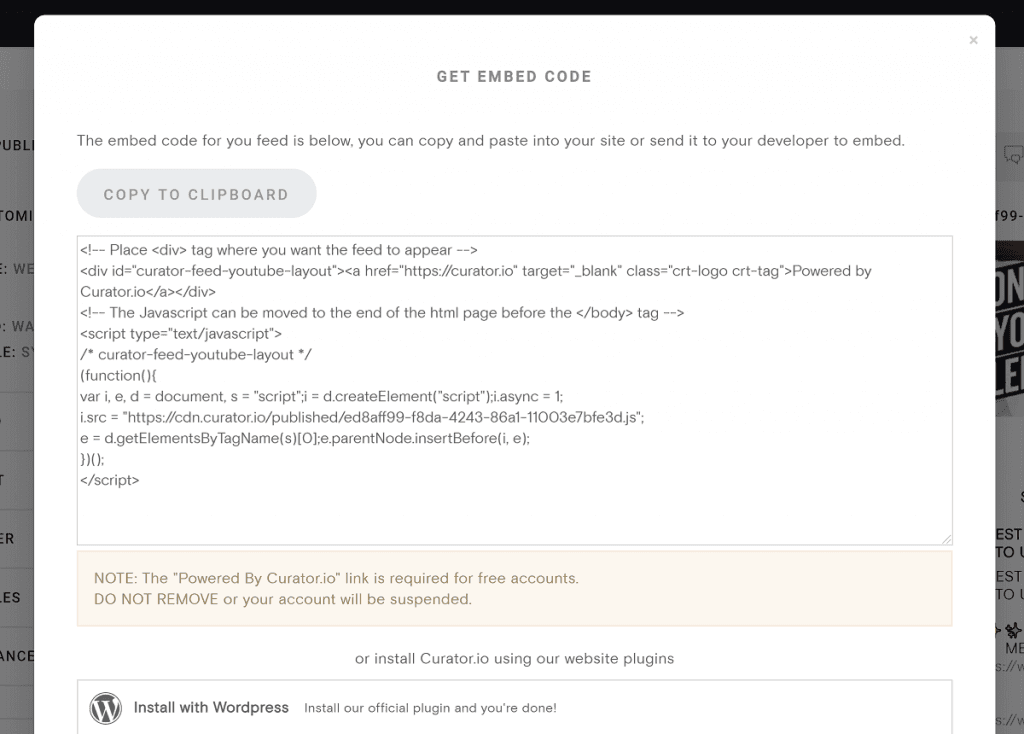Click the WordPress logo icon

pyautogui.click(x=106, y=708)
